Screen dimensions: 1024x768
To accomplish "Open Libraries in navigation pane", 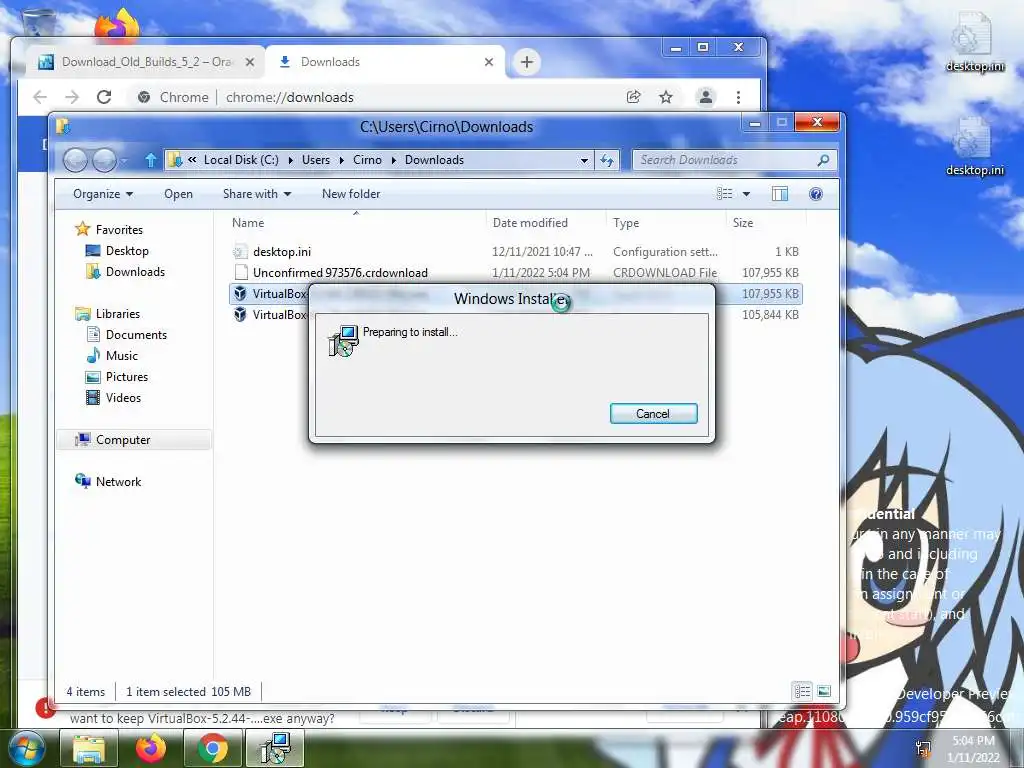I will point(118,313).
